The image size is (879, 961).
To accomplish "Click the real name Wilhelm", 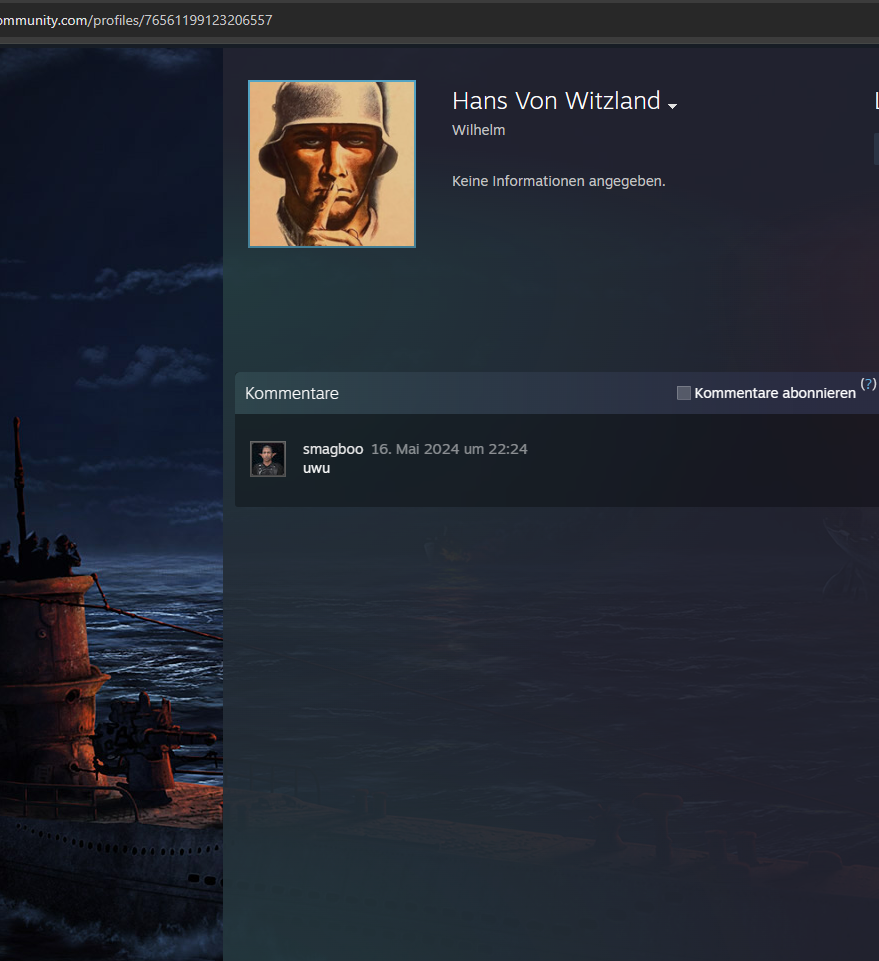I will click(478, 130).
